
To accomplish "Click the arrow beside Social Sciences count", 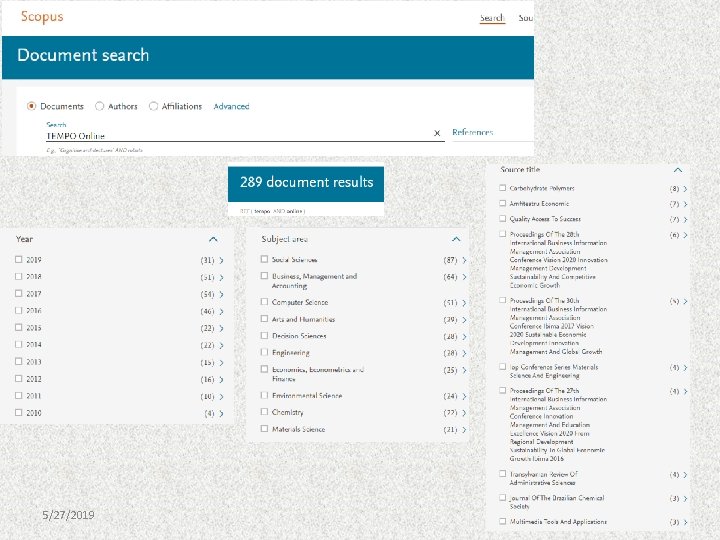I will (x=464, y=260).
